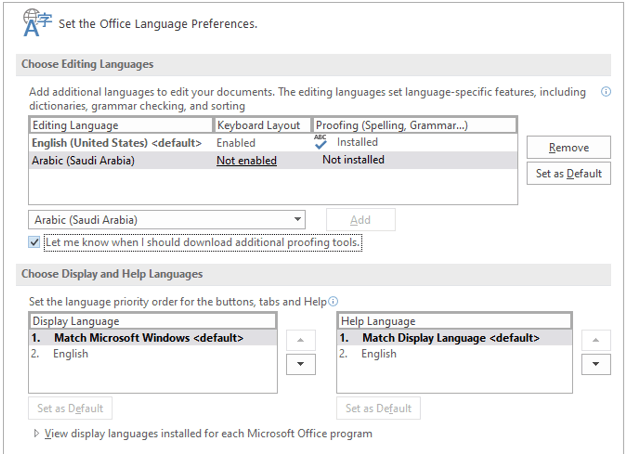Move help language up with arrow button
The height and width of the screenshot is (461, 626).
tap(596, 340)
